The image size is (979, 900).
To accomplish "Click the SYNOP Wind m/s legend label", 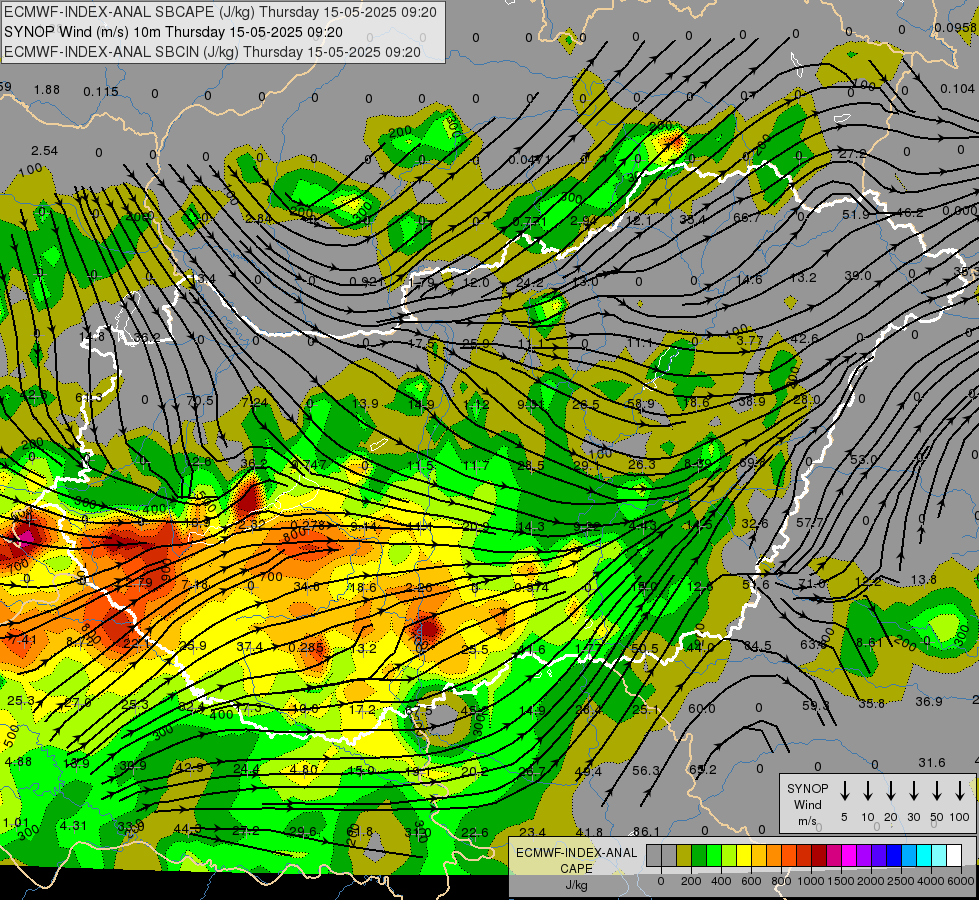I will point(807,804).
